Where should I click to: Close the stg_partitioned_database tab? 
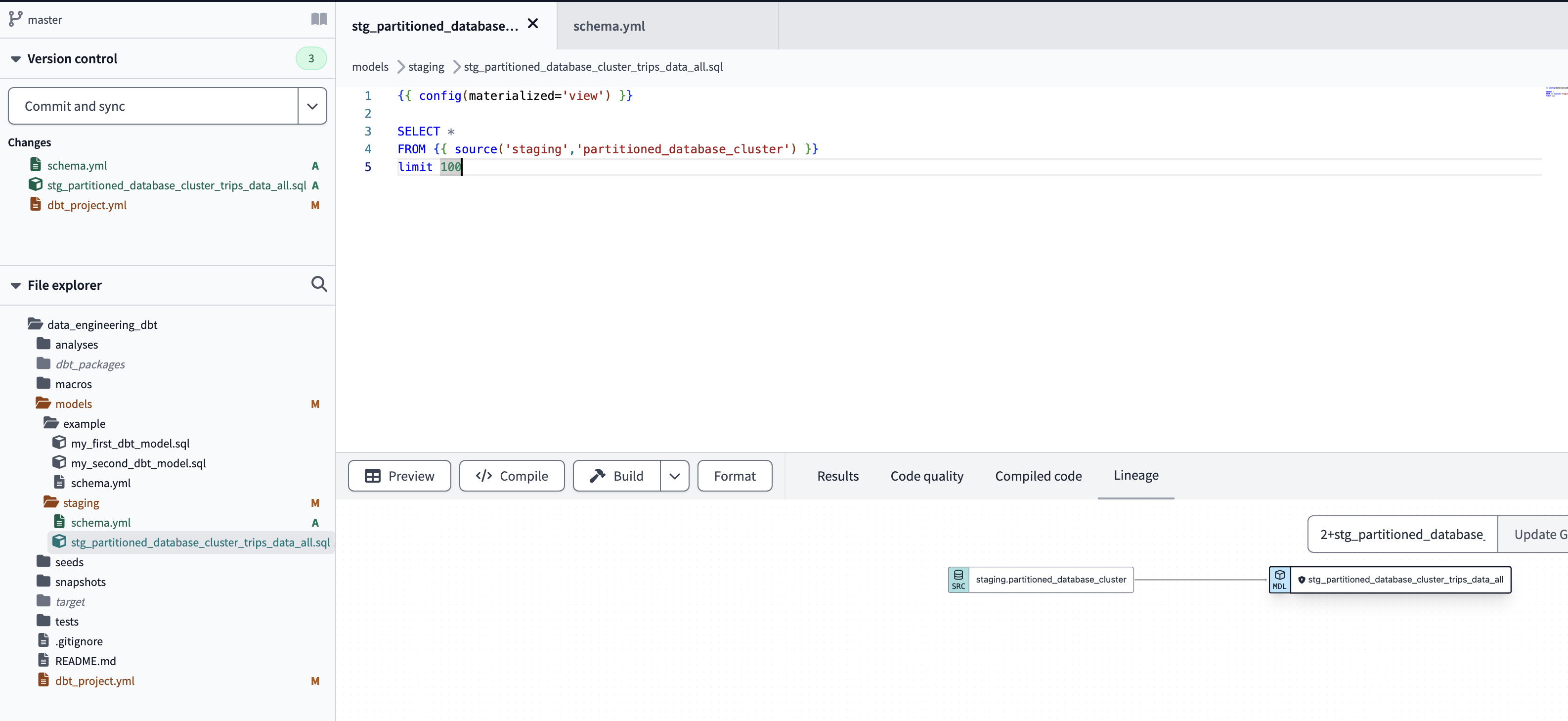[532, 23]
